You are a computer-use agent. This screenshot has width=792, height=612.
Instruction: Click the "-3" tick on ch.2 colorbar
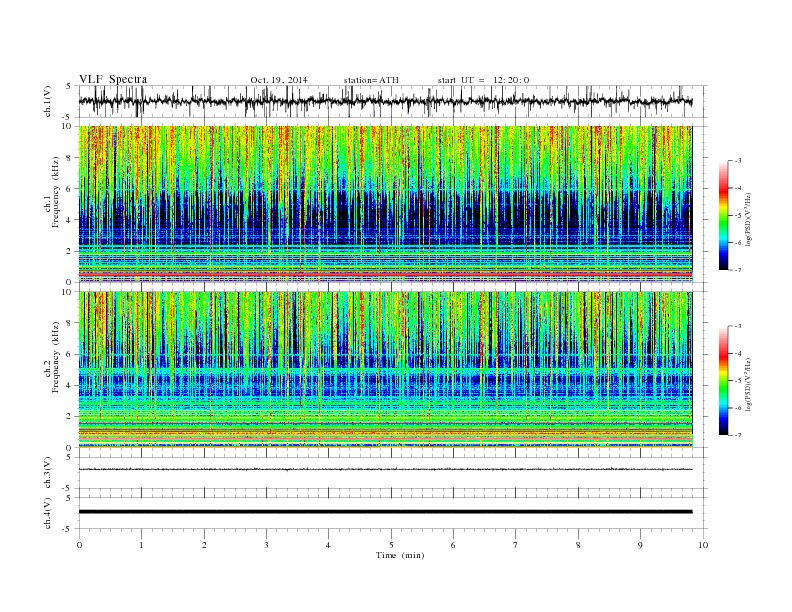tap(738, 326)
